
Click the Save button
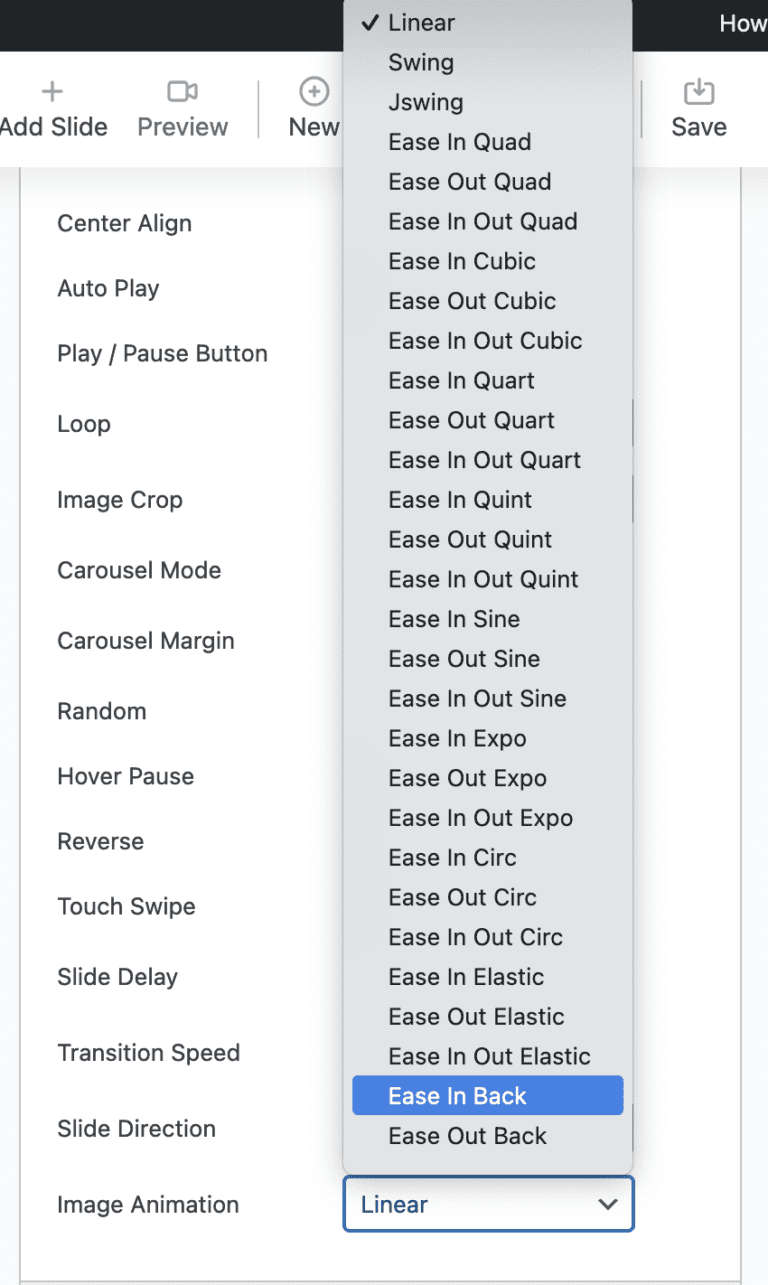click(698, 127)
